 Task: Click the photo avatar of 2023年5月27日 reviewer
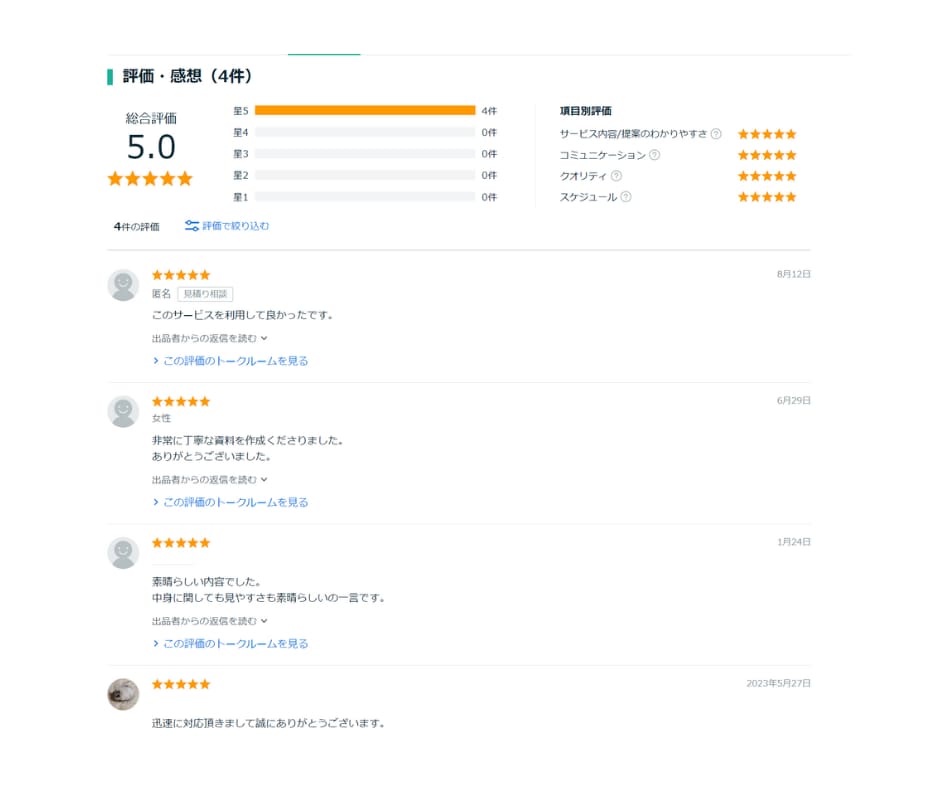[123, 694]
